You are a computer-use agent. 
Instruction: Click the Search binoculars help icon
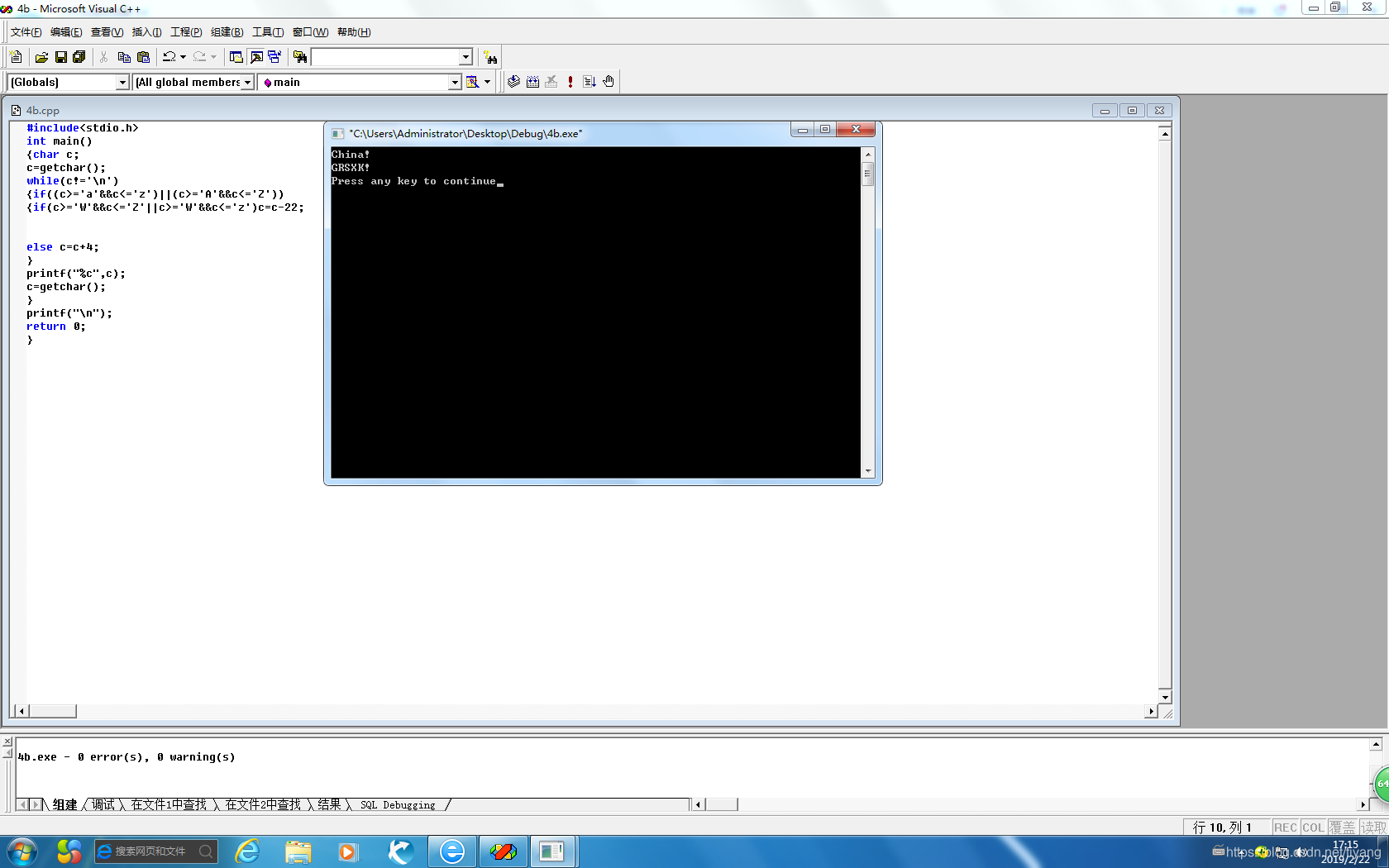pyautogui.click(x=491, y=57)
